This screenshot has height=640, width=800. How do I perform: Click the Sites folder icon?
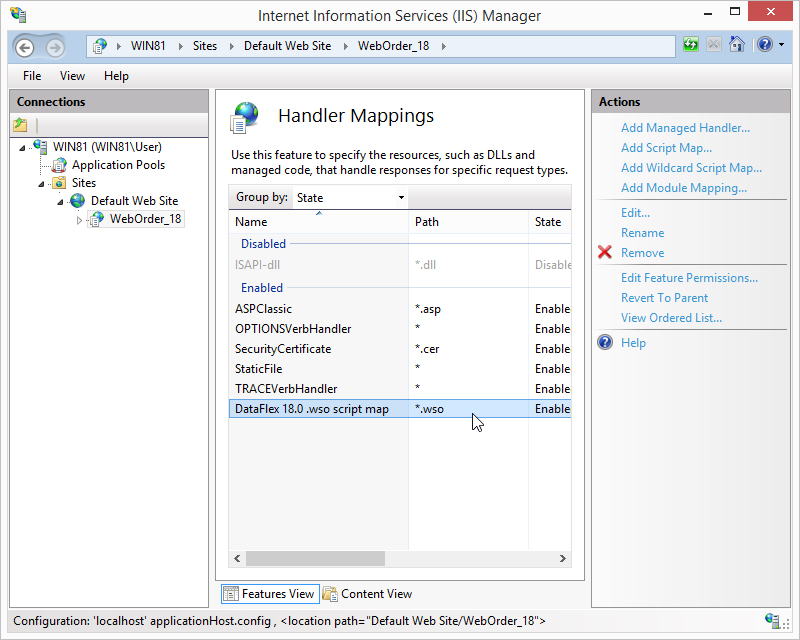[x=59, y=183]
